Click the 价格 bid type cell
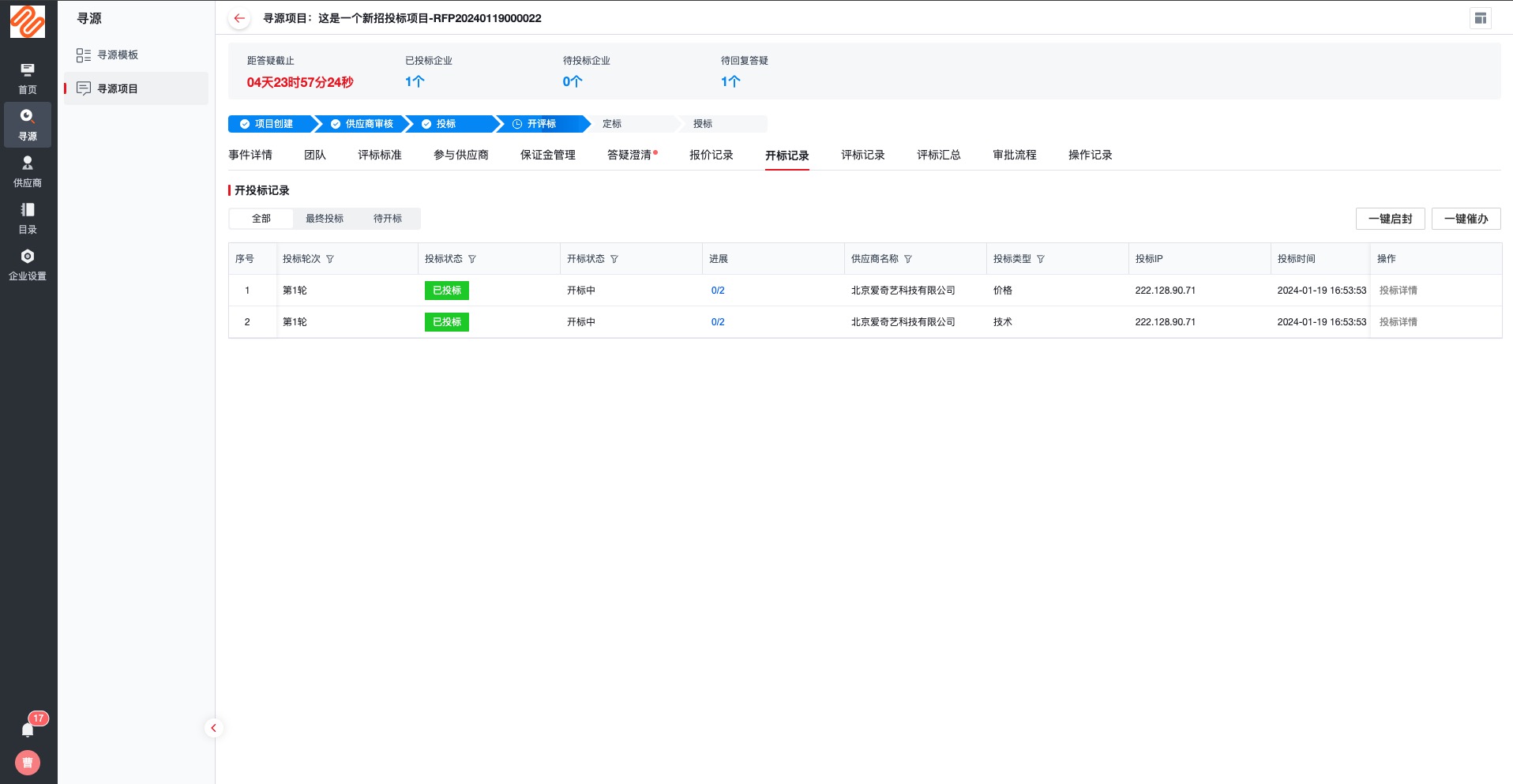 click(x=1003, y=291)
